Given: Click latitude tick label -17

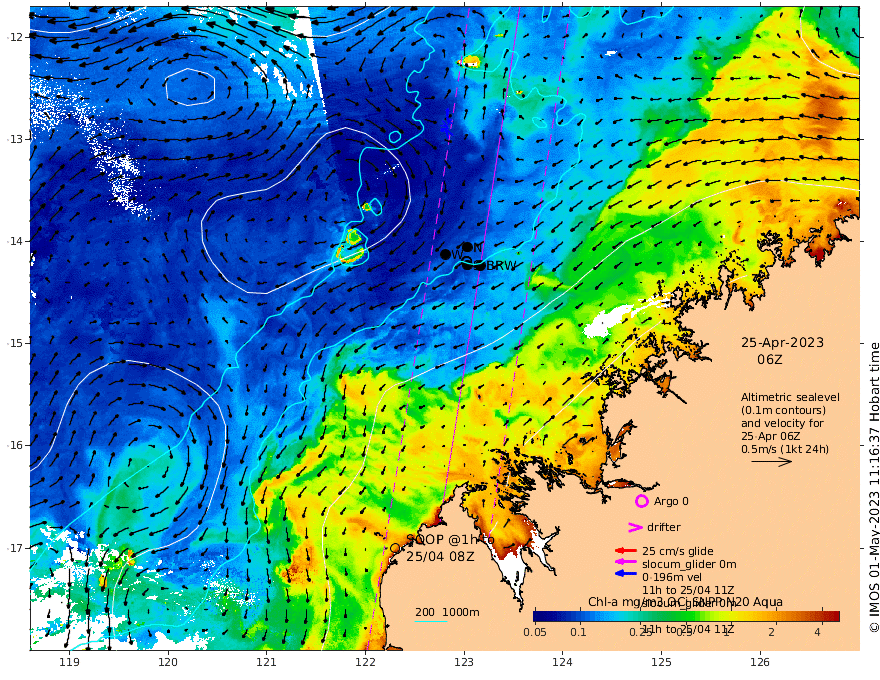Looking at the screenshot, I should click(16, 547).
